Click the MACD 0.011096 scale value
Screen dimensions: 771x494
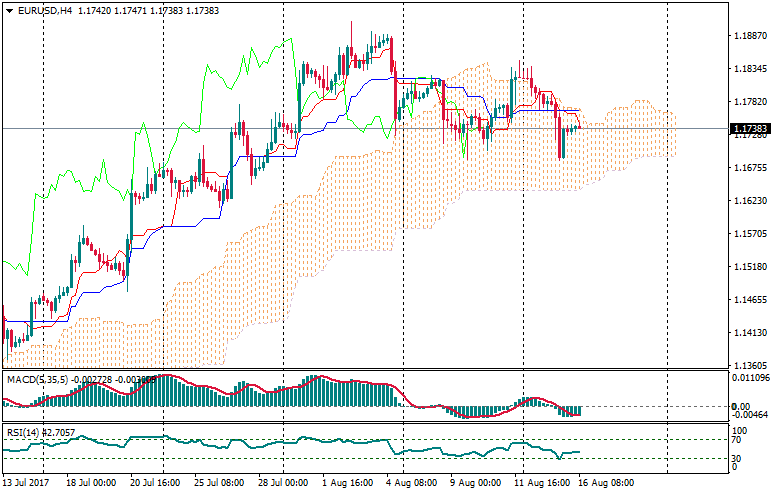point(751,378)
